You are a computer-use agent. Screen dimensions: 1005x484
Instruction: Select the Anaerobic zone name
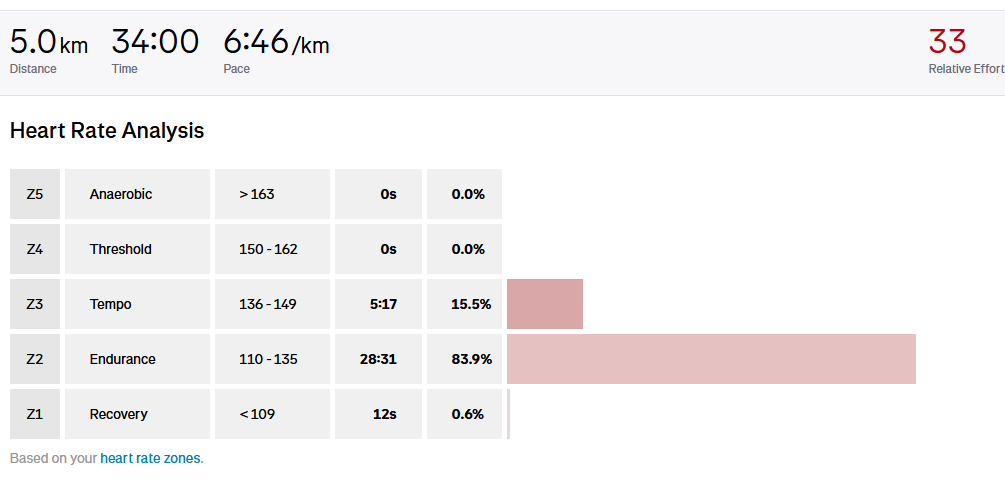click(x=121, y=194)
